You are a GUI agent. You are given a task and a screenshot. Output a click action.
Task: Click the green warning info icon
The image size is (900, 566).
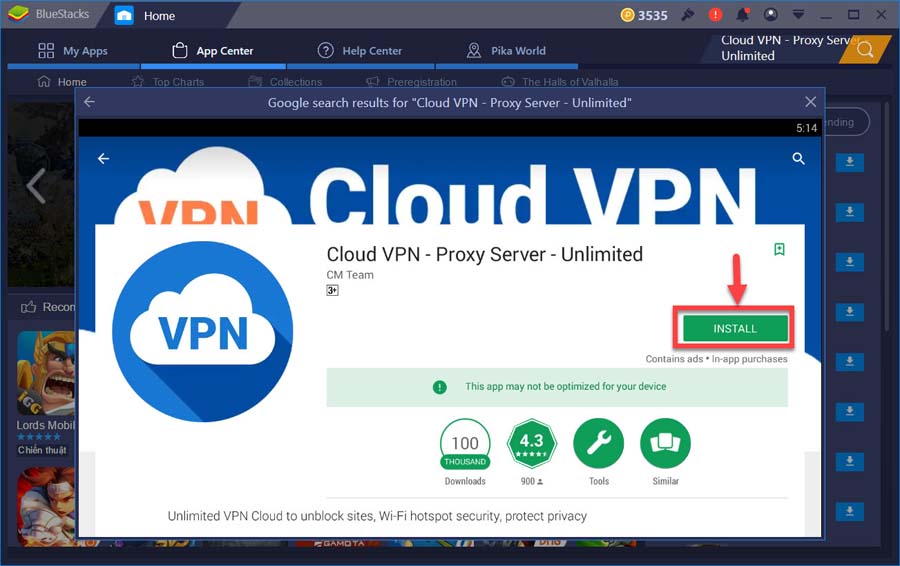pyautogui.click(x=440, y=387)
